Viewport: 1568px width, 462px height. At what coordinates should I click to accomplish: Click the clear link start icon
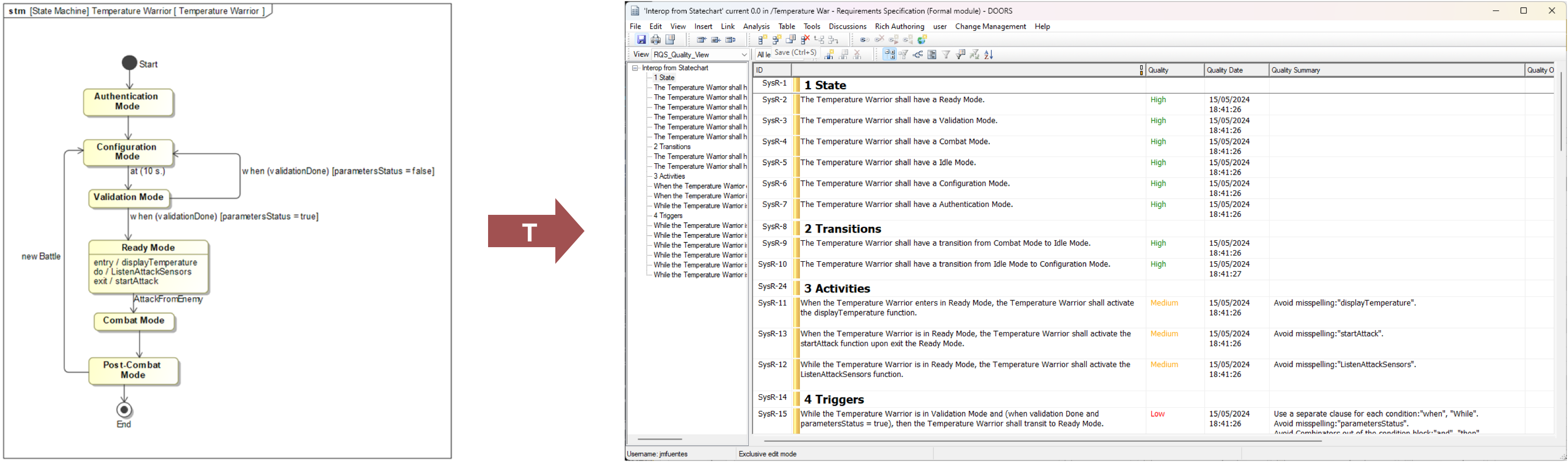[x=879, y=40]
